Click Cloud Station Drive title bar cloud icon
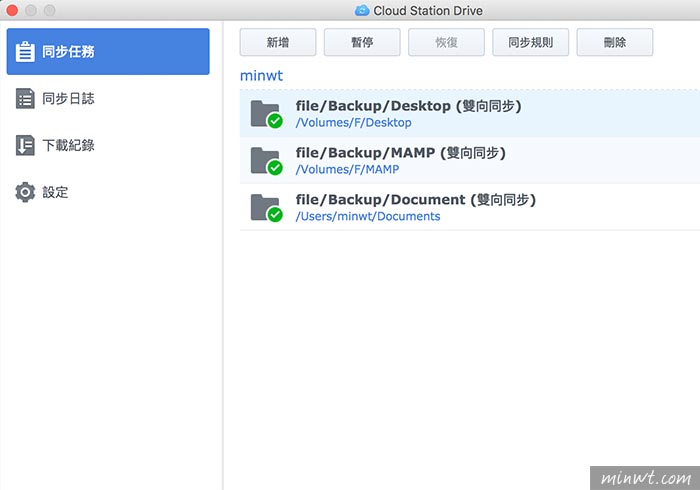 click(362, 10)
